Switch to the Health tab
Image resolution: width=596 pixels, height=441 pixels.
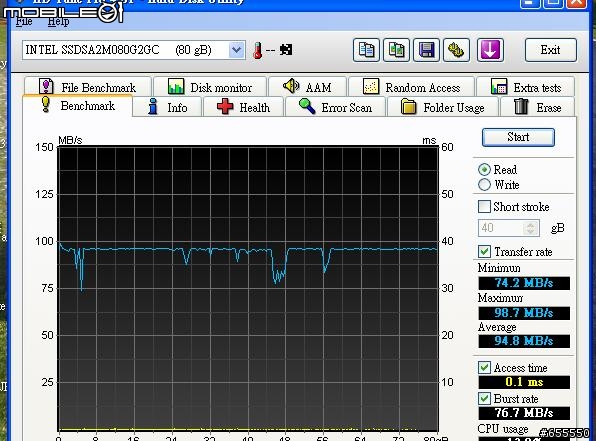244,107
